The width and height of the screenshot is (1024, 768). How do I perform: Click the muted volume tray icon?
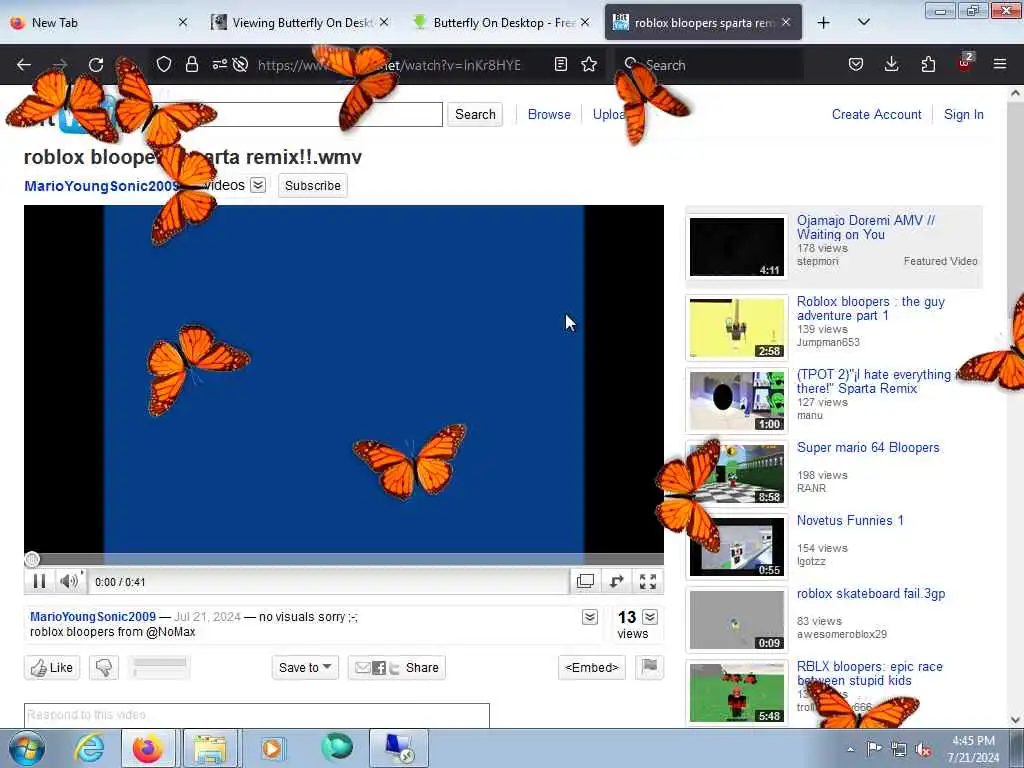coord(923,750)
